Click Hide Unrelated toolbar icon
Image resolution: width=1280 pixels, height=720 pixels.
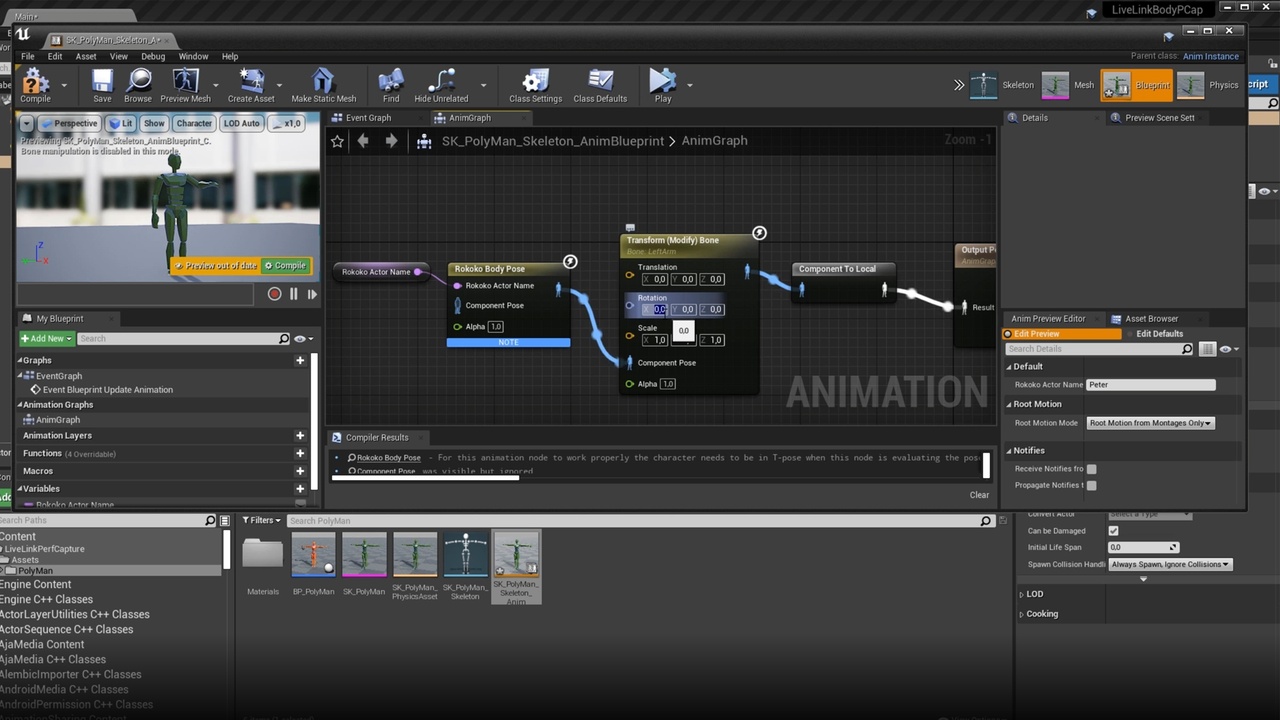(x=441, y=81)
